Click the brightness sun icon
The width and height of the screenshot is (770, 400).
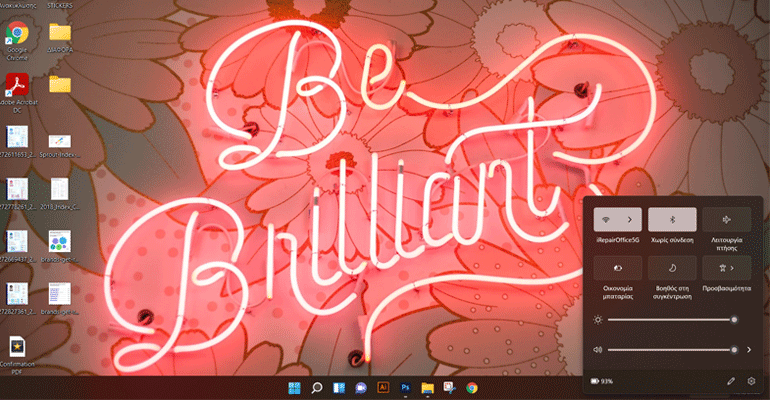[598, 320]
